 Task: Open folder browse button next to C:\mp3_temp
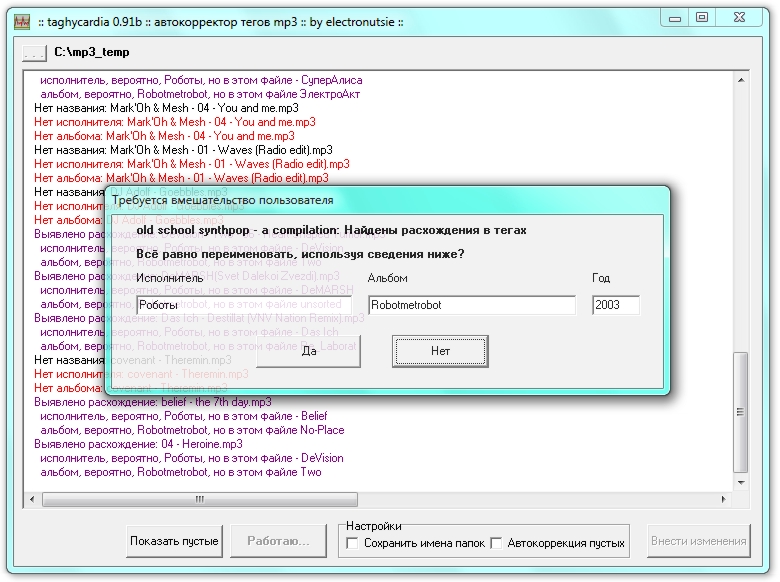tap(34, 52)
